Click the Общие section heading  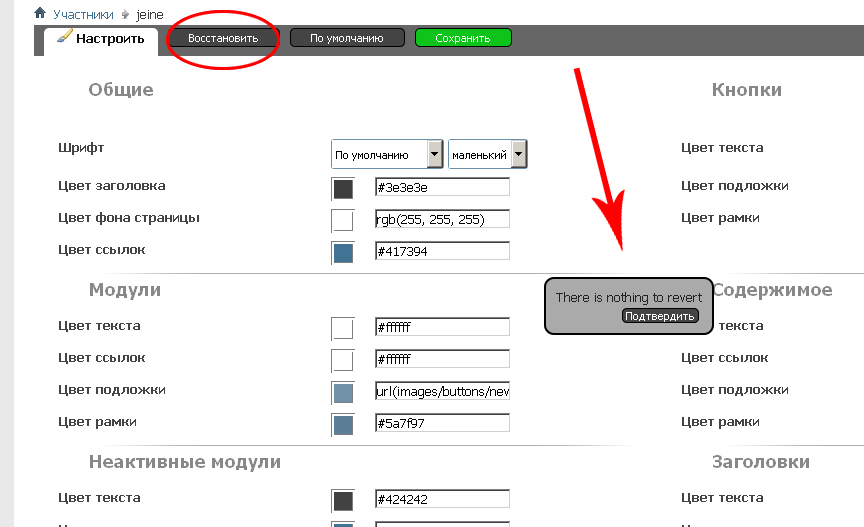(121, 90)
